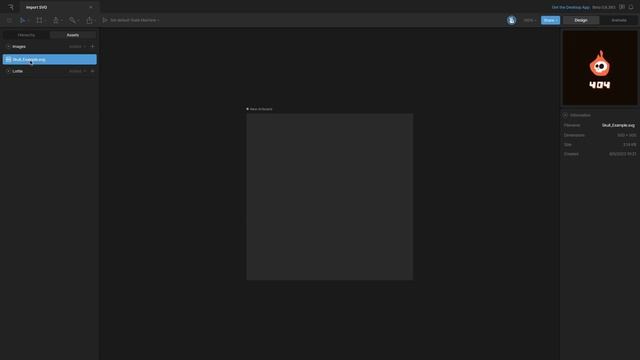Viewport: 640px width, 360px height.
Task: Open the hamburger menu in toolbar
Action: [9, 20]
